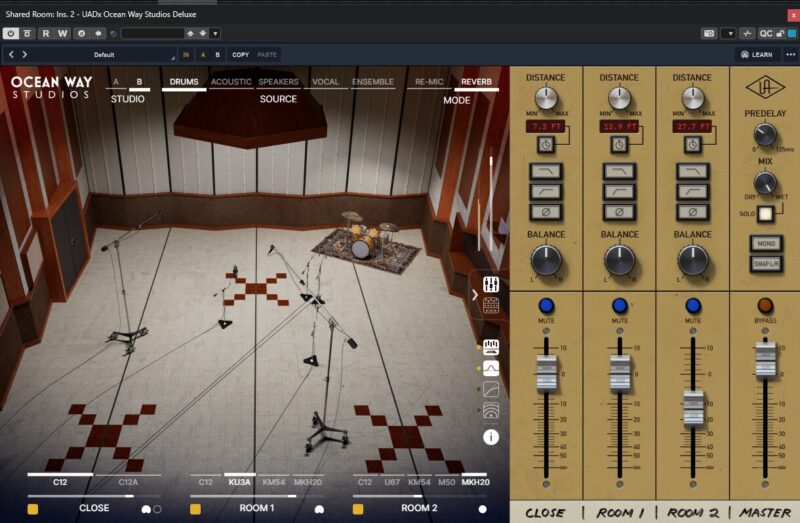Enable Read automation R button
The image size is (800, 523).
click(46, 33)
